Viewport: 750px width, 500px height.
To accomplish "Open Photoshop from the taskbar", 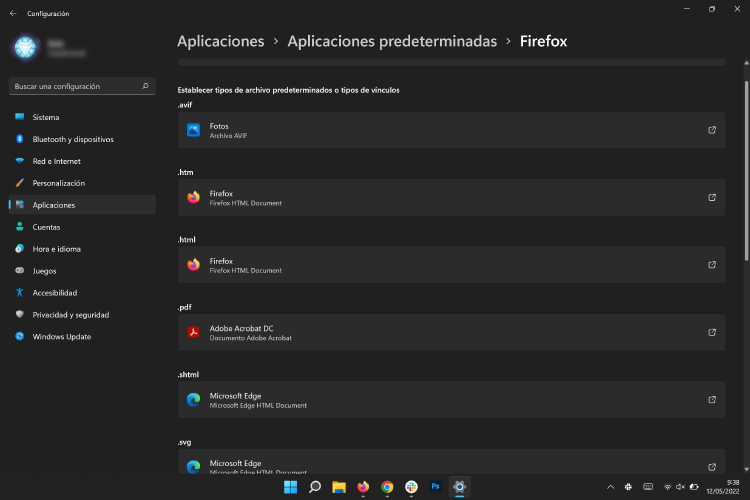I will [436, 487].
